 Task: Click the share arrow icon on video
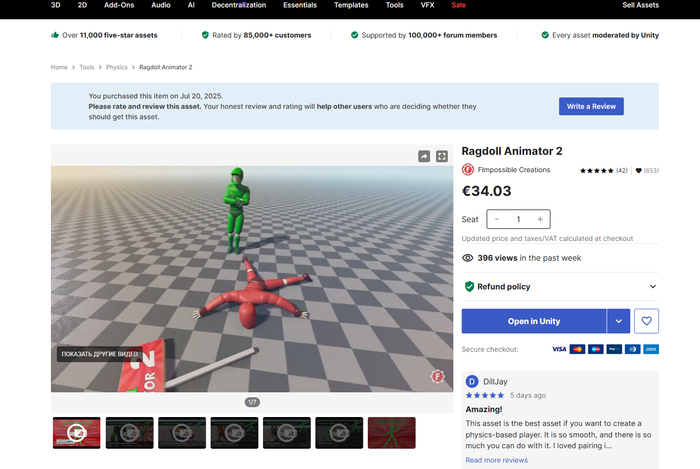[x=424, y=156]
